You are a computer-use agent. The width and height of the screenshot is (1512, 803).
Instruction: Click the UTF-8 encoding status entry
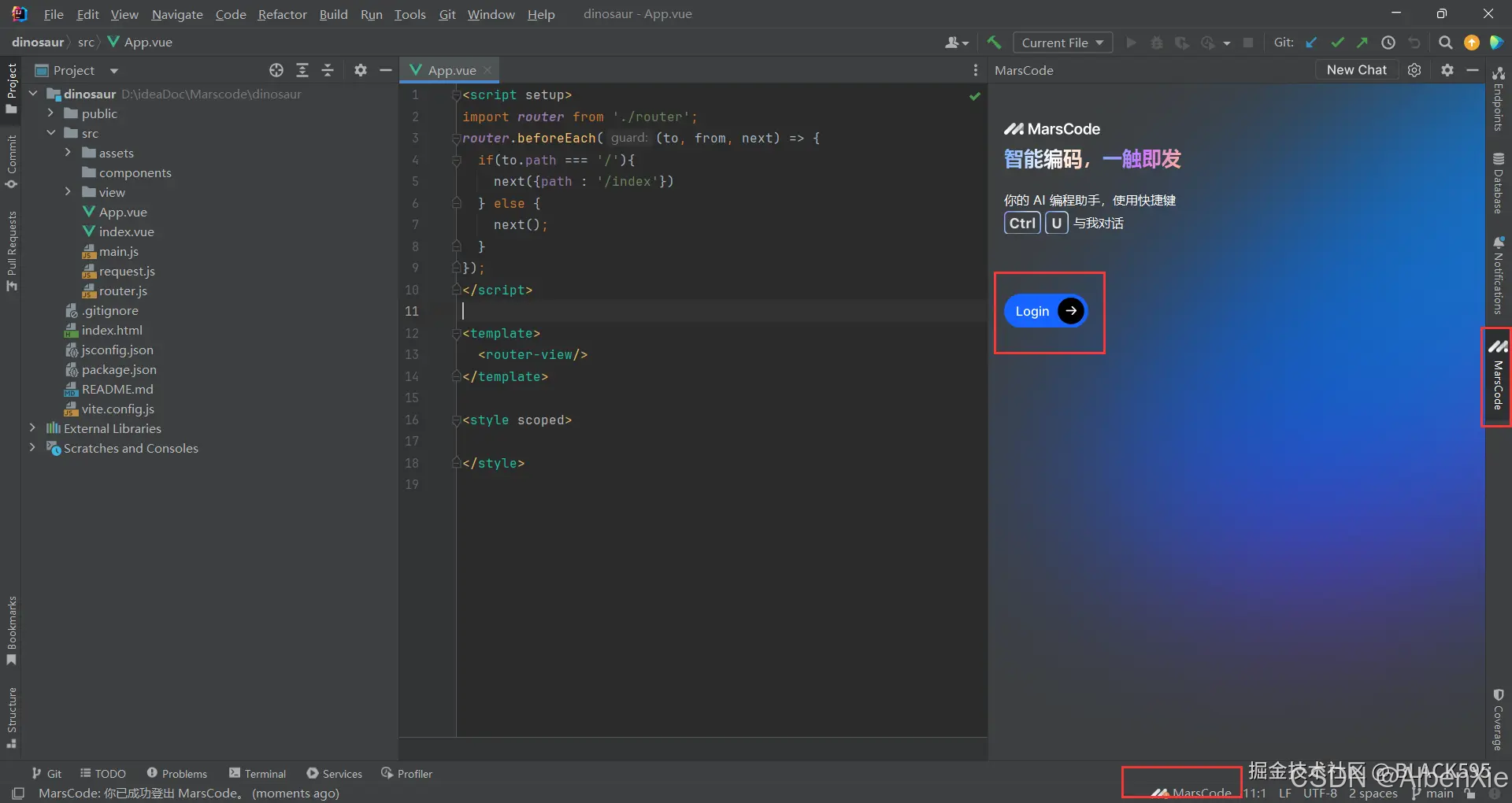[1320, 793]
